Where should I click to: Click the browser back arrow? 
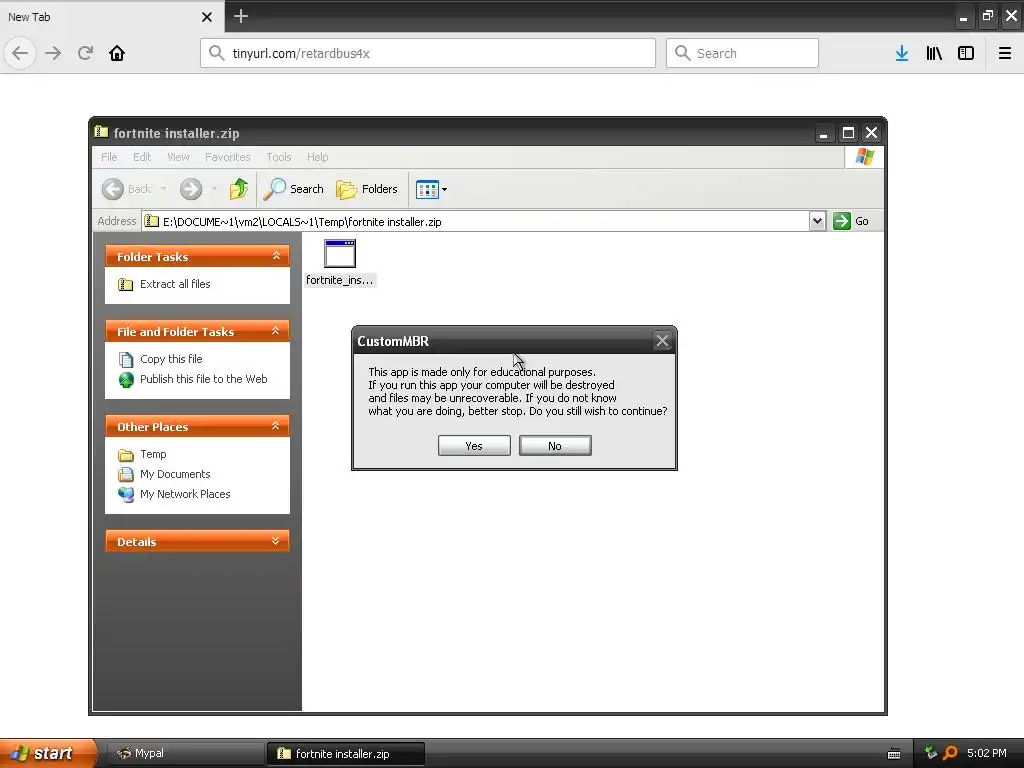coord(20,53)
